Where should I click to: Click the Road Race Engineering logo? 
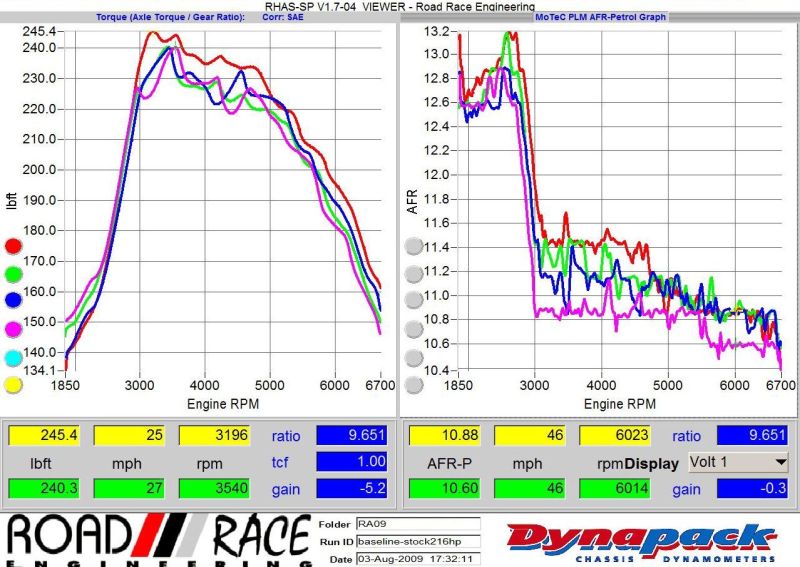point(155,540)
